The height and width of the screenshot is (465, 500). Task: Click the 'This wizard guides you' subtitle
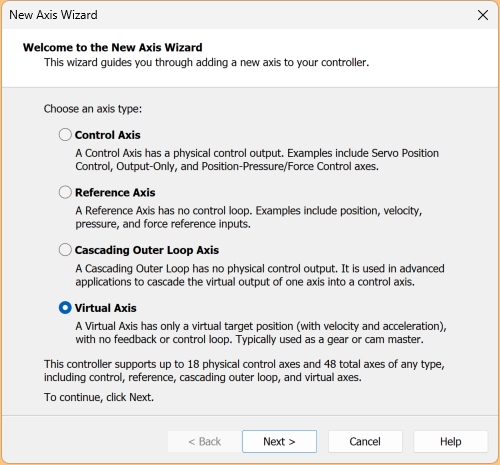pyautogui.click(x=207, y=62)
